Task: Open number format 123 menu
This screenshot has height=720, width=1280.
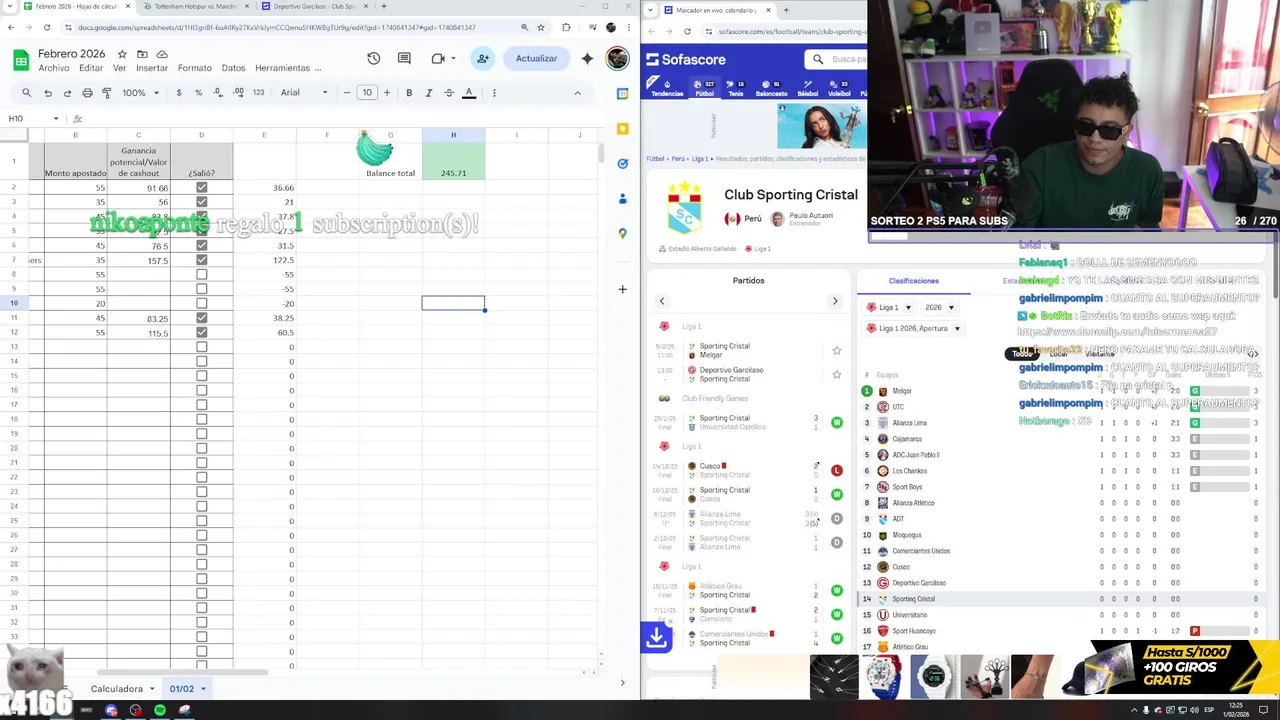Action: (258, 93)
